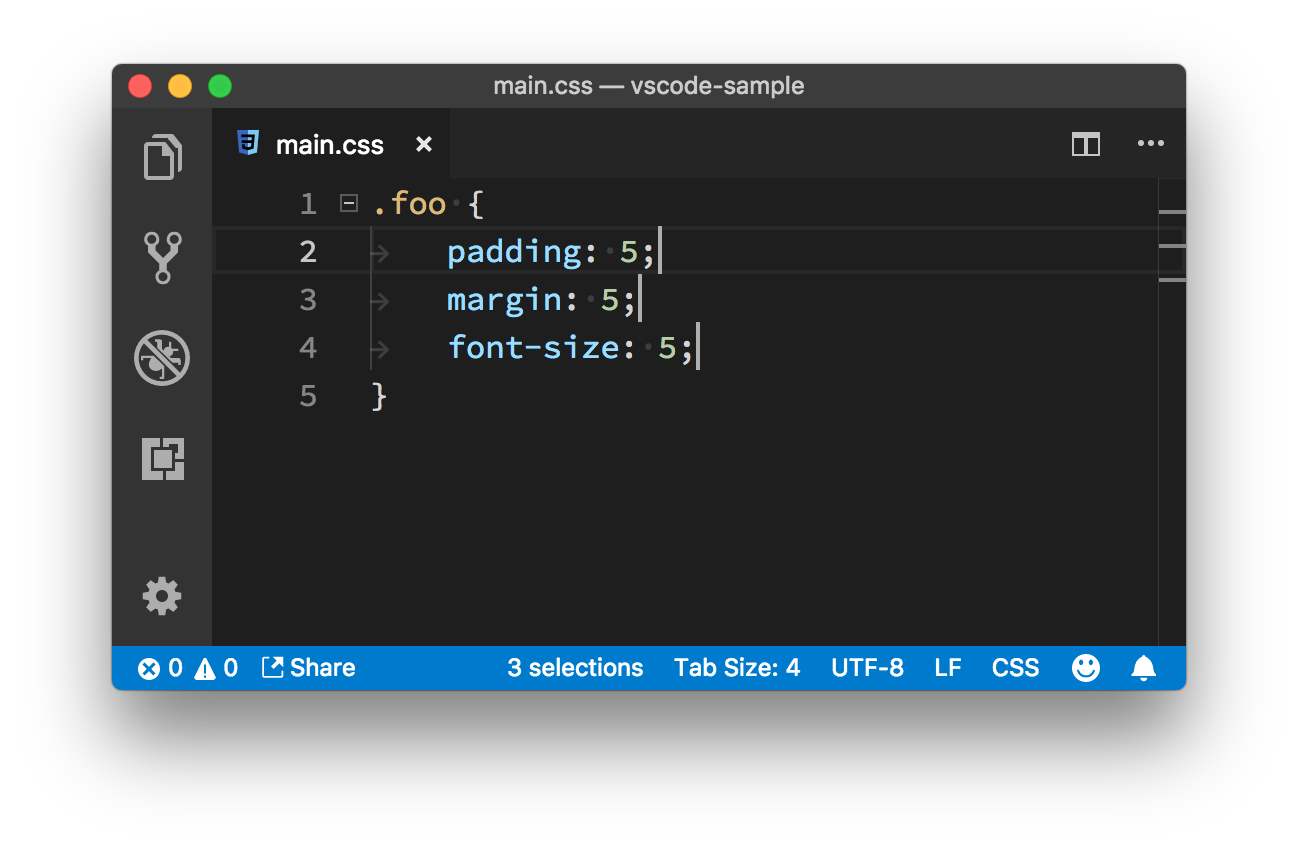Switch the UTF-8 file encoding
1298x850 pixels.
click(x=867, y=667)
